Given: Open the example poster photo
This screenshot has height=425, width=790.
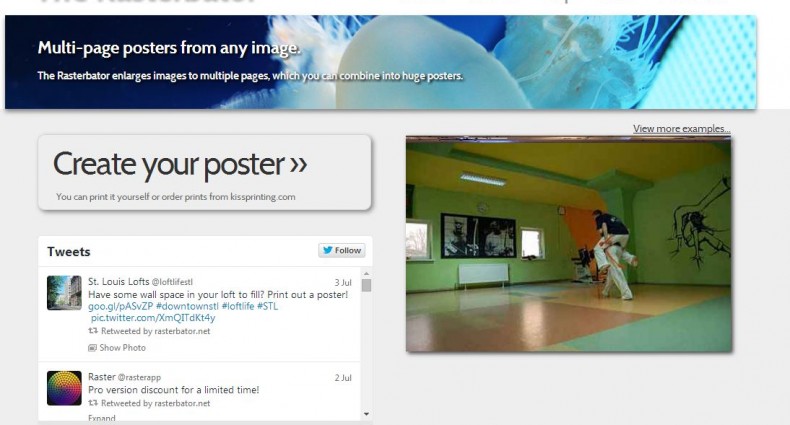Looking at the screenshot, I should coord(568,245).
